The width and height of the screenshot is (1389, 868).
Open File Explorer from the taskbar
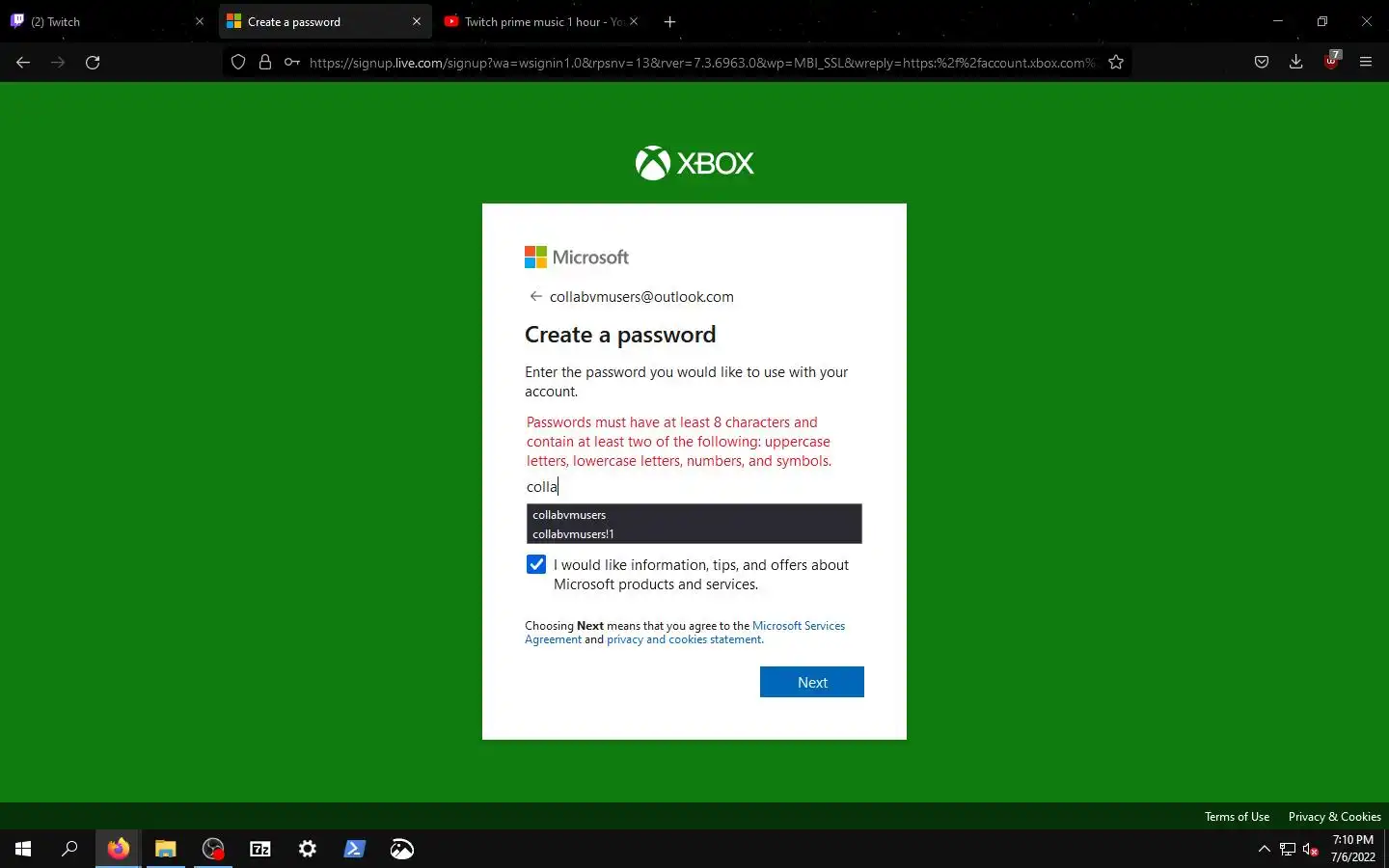pos(165,849)
